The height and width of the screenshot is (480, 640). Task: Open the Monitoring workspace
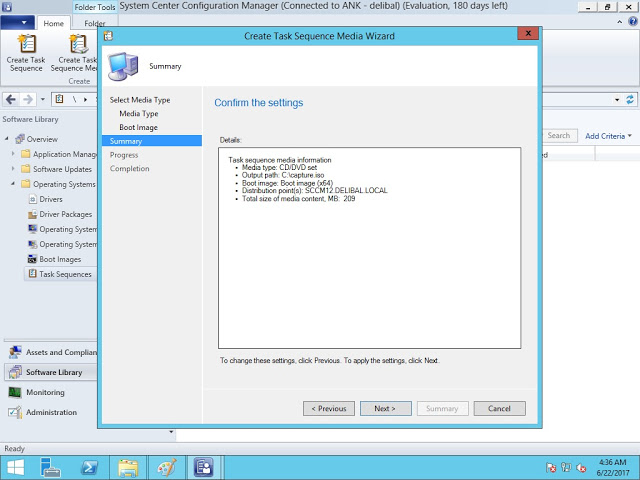[45, 392]
